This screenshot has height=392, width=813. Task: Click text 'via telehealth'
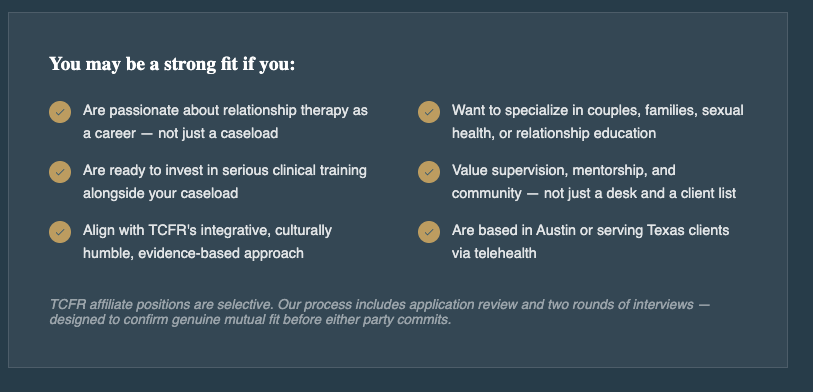point(494,253)
